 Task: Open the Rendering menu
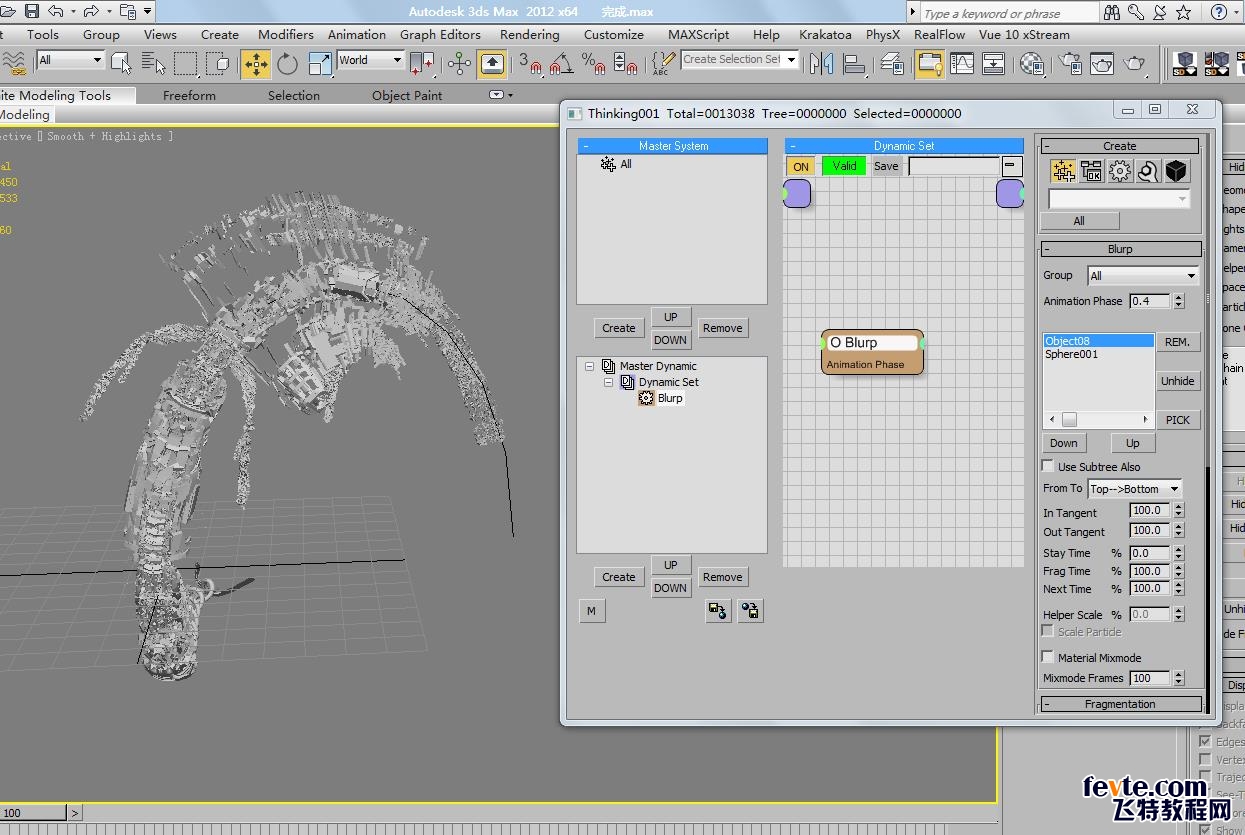[x=529, y=34]
